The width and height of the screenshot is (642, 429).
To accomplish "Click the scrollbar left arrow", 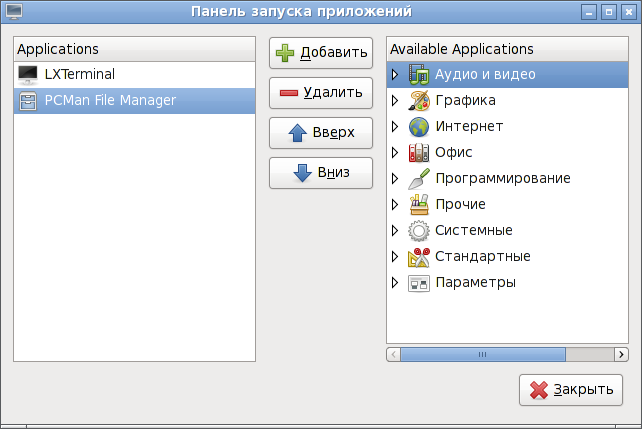I will tap(393, 354).
